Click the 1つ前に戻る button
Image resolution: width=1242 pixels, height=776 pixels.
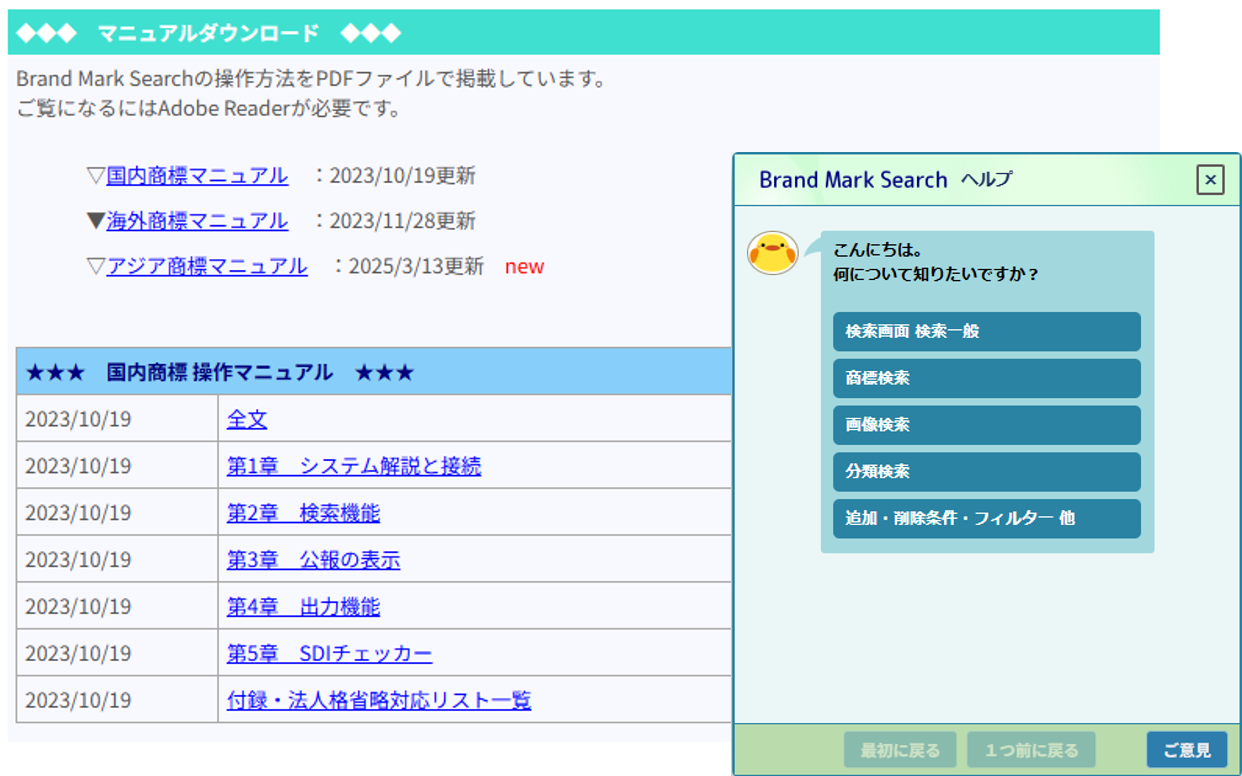click(1031, 750)
